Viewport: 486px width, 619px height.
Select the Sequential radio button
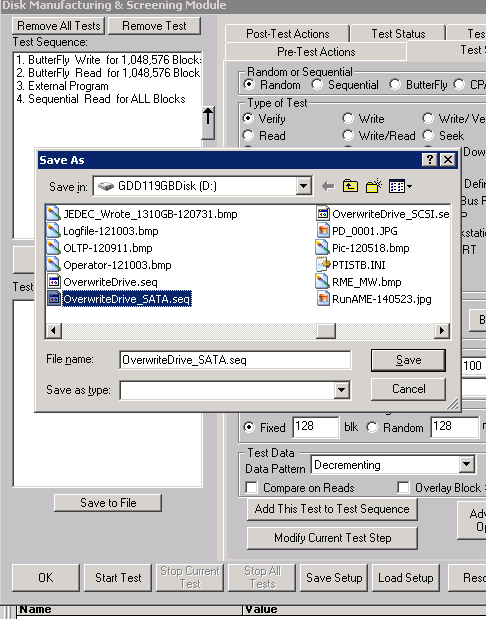[x=317, y=84]
